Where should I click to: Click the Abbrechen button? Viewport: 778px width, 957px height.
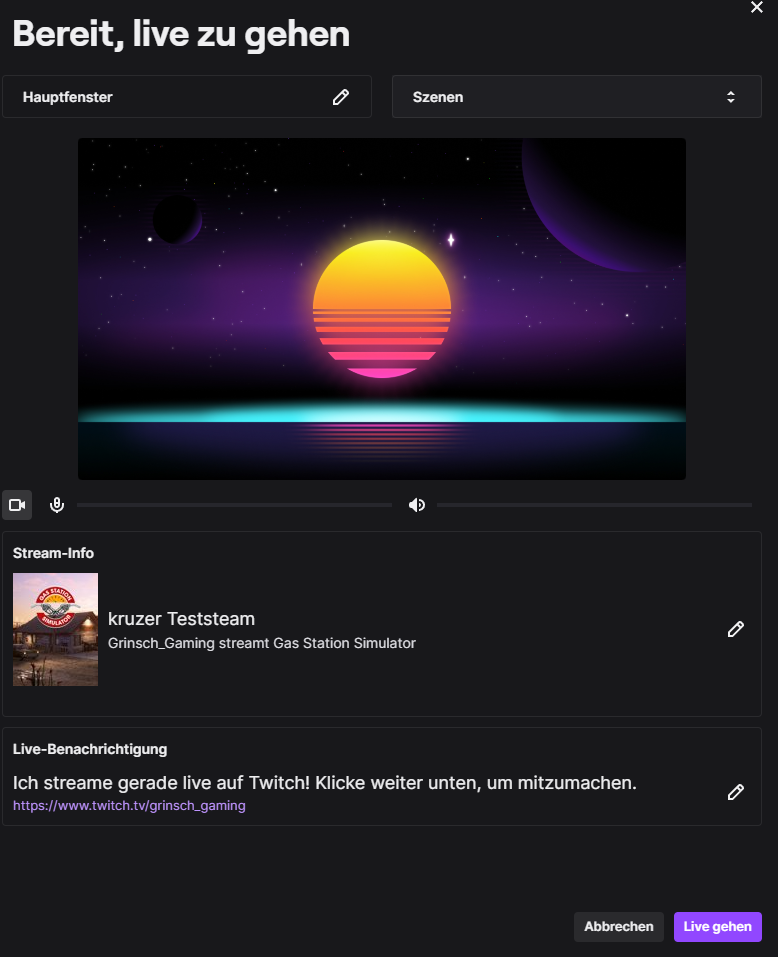tap(618, 927)
